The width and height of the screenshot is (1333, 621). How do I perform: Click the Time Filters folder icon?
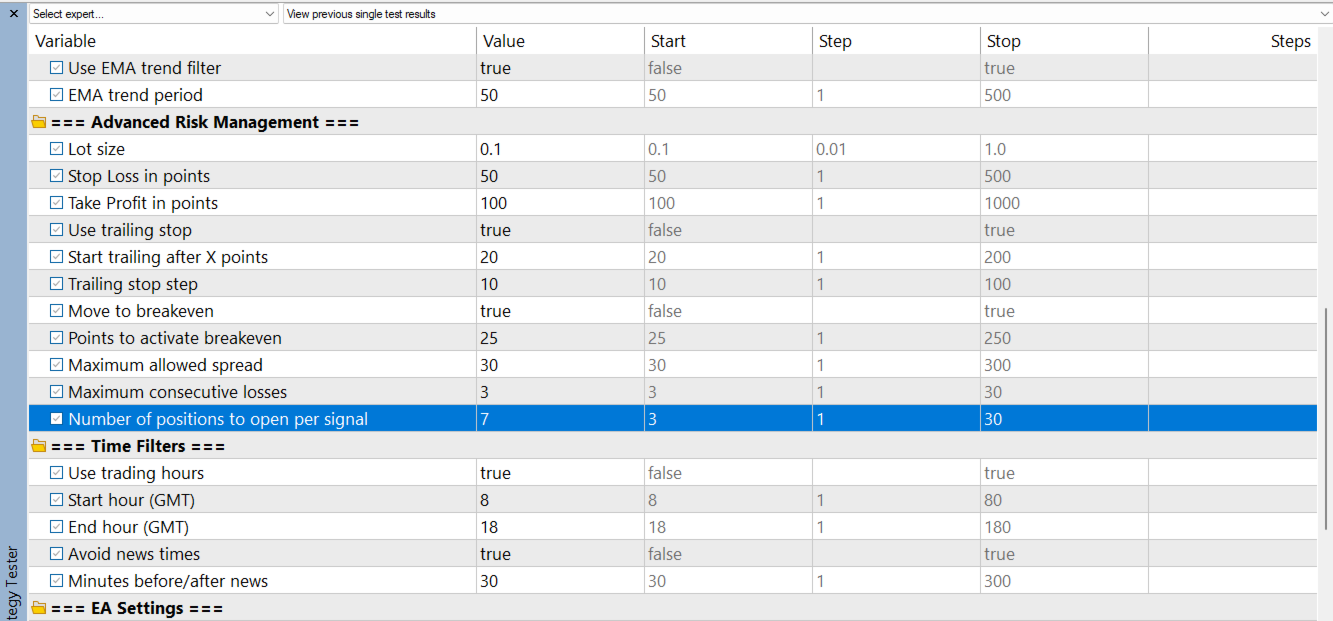coord(39,446)
